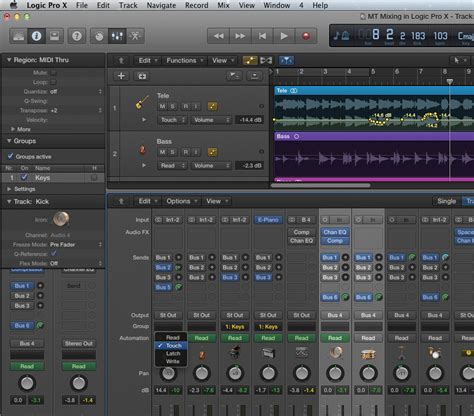Click the Tele region header in timeline
The image size is (474, 416).
(x=373, y=90)
